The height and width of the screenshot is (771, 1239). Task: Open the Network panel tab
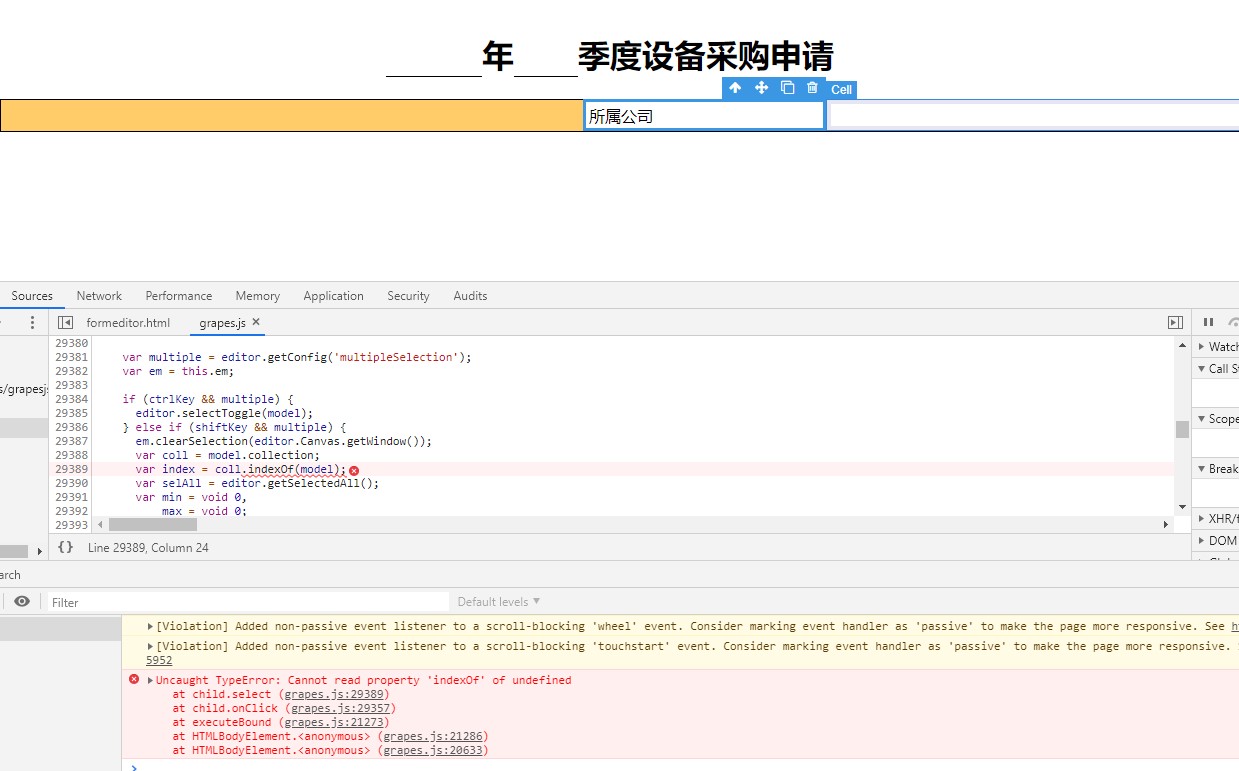99,296
